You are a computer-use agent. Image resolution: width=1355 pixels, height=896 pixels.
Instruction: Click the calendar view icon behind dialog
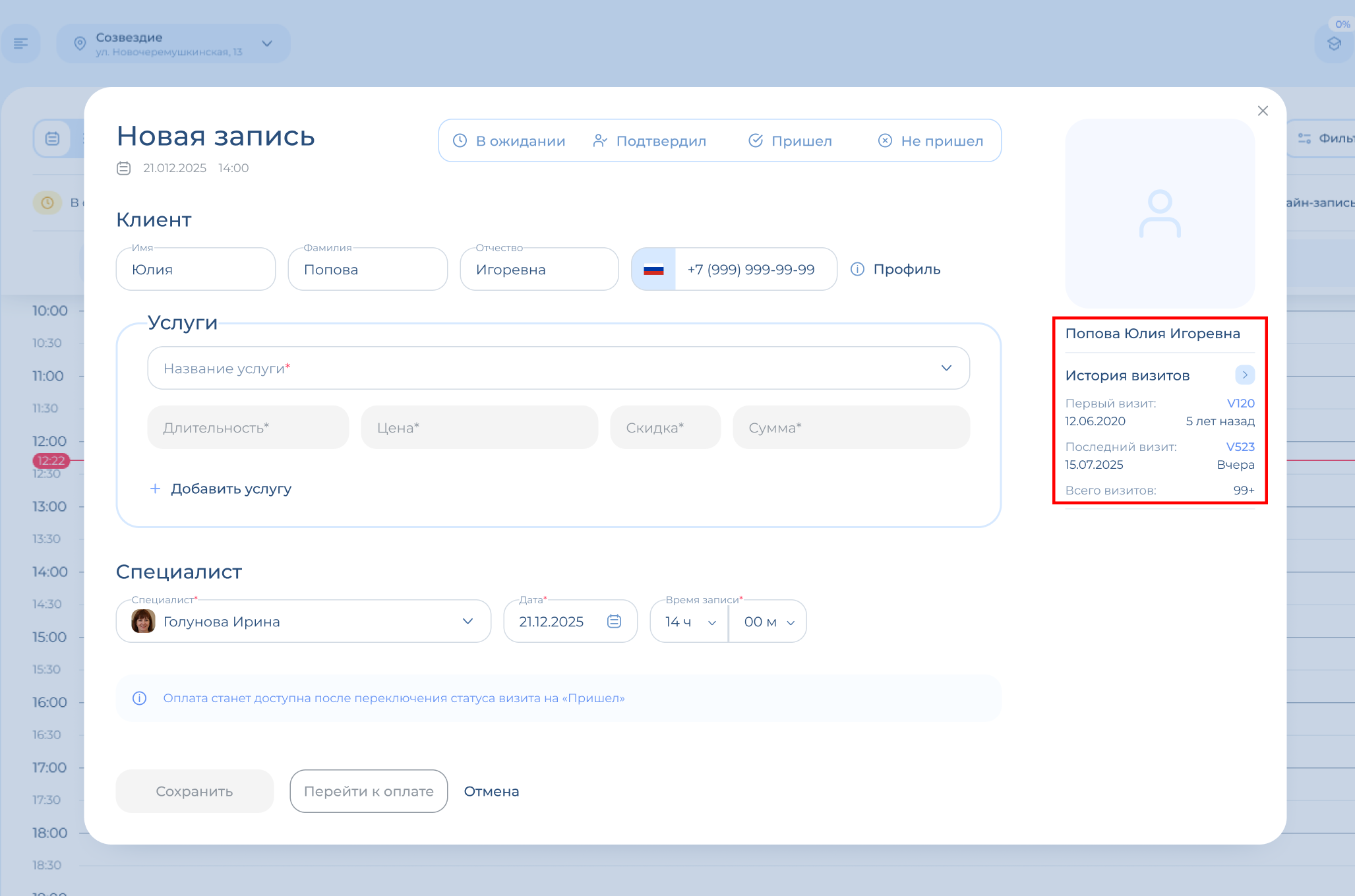[x=52, y=138]
